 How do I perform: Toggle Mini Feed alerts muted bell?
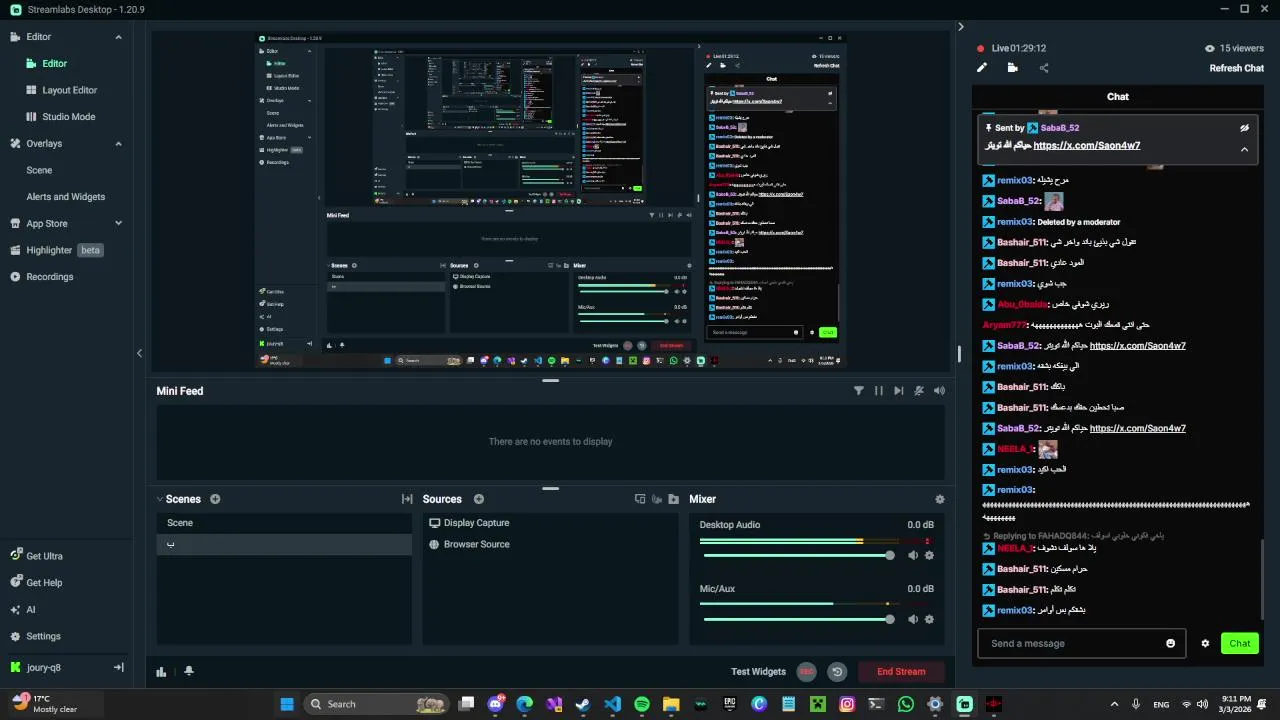[919, 391]
